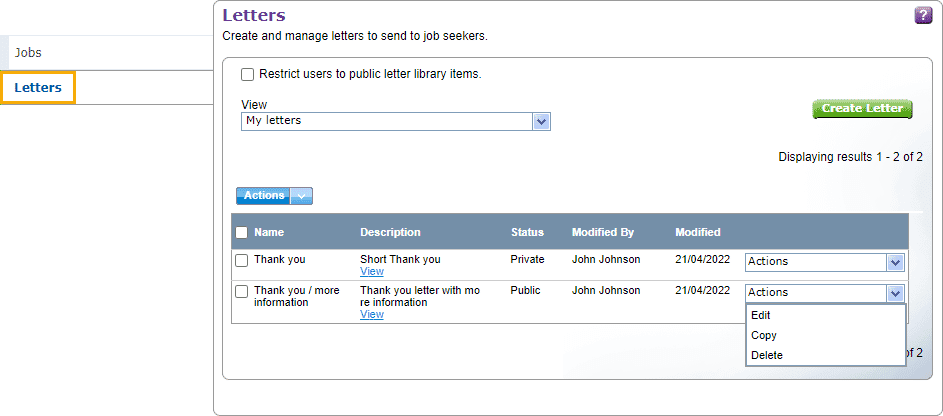This screenshot has height=416, width=943.
Task: Sort by the Modified By column header
Action: [x=603, y=232]
